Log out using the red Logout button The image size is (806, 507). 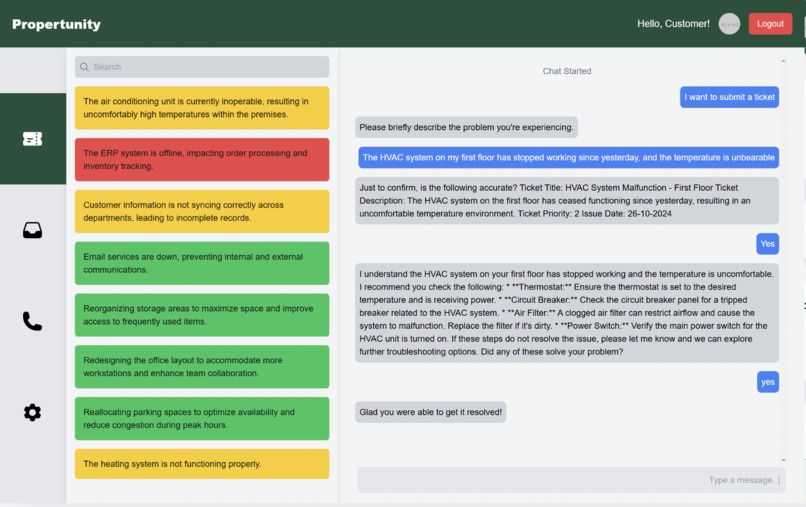(x=770, y=24)
